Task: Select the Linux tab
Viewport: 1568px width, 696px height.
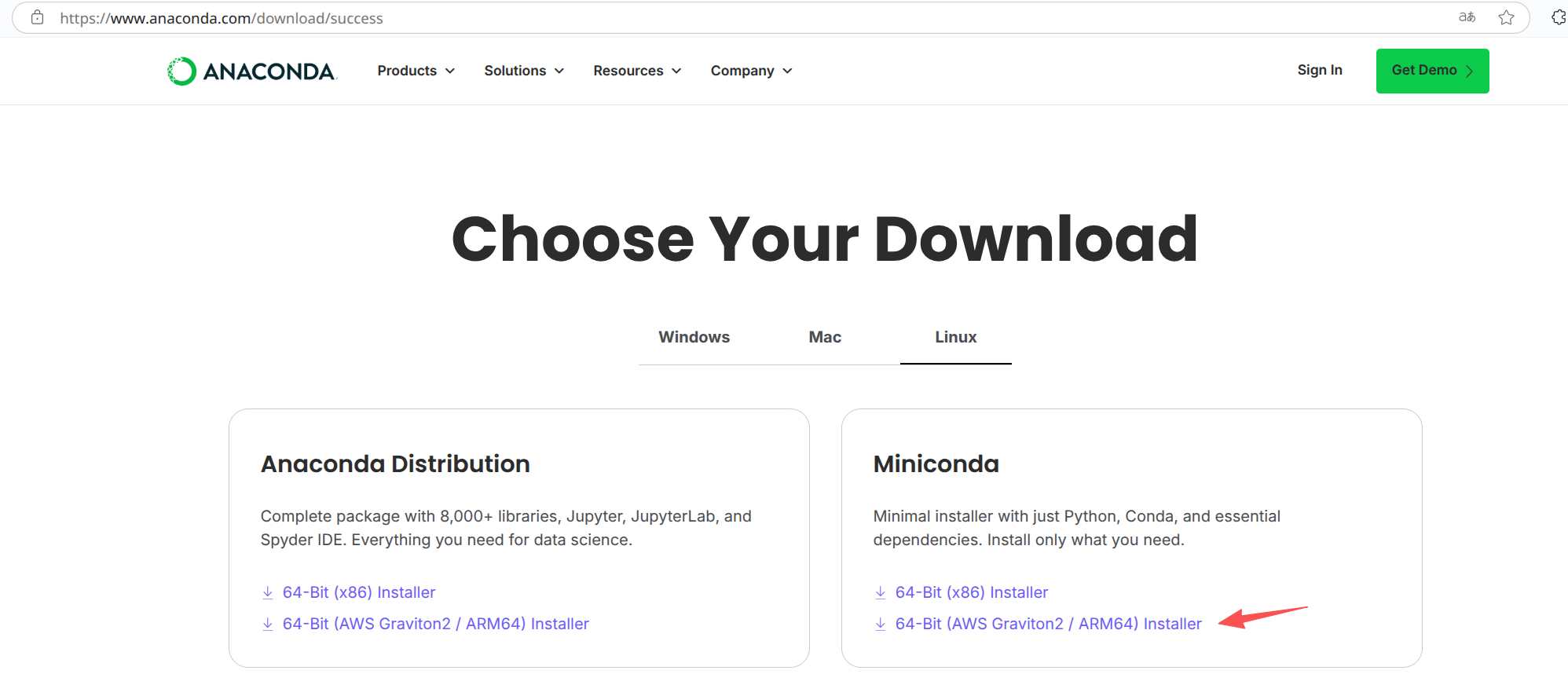Action: [x=956, y=337]
